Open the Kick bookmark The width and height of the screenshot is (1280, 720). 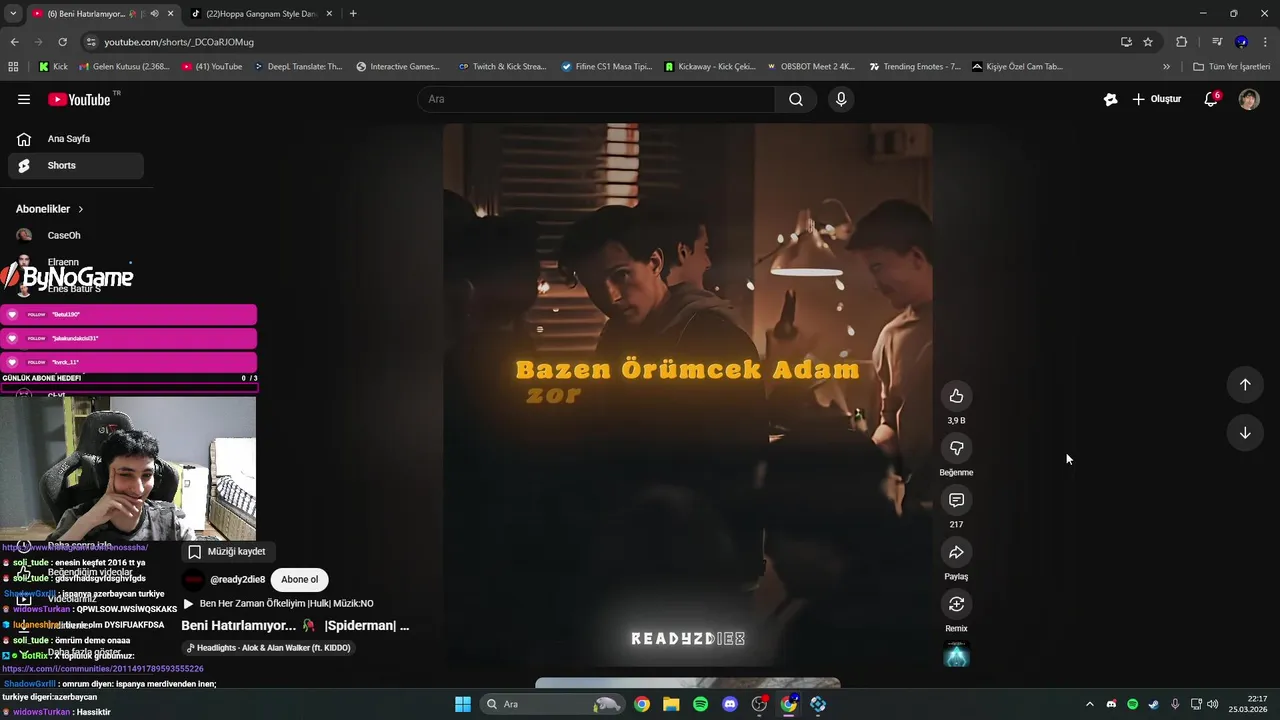53,67
